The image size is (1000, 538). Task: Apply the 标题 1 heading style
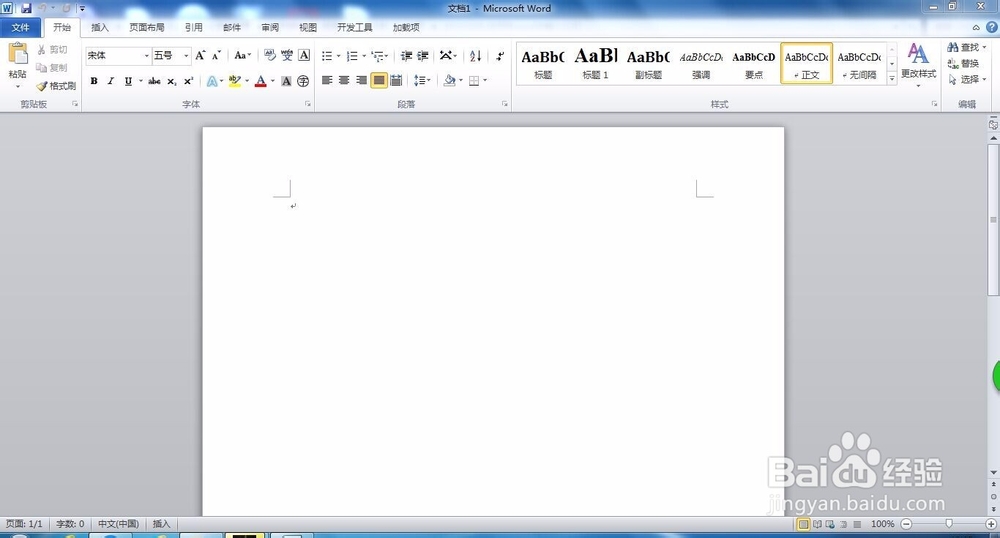(596, 63)
